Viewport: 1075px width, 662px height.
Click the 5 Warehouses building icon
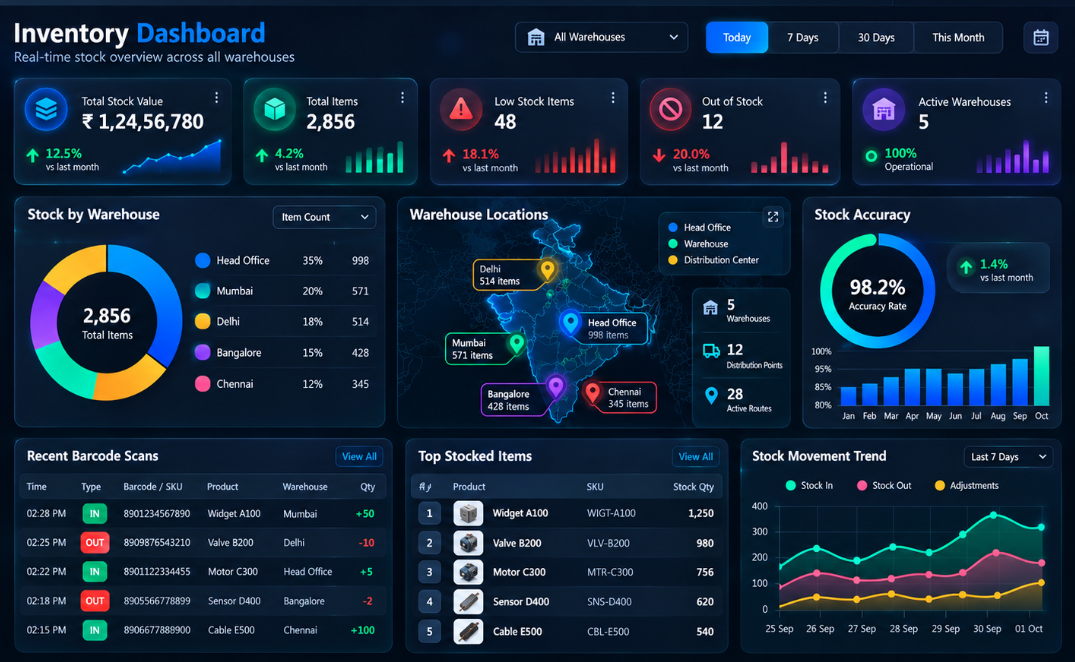pos(711,308)
